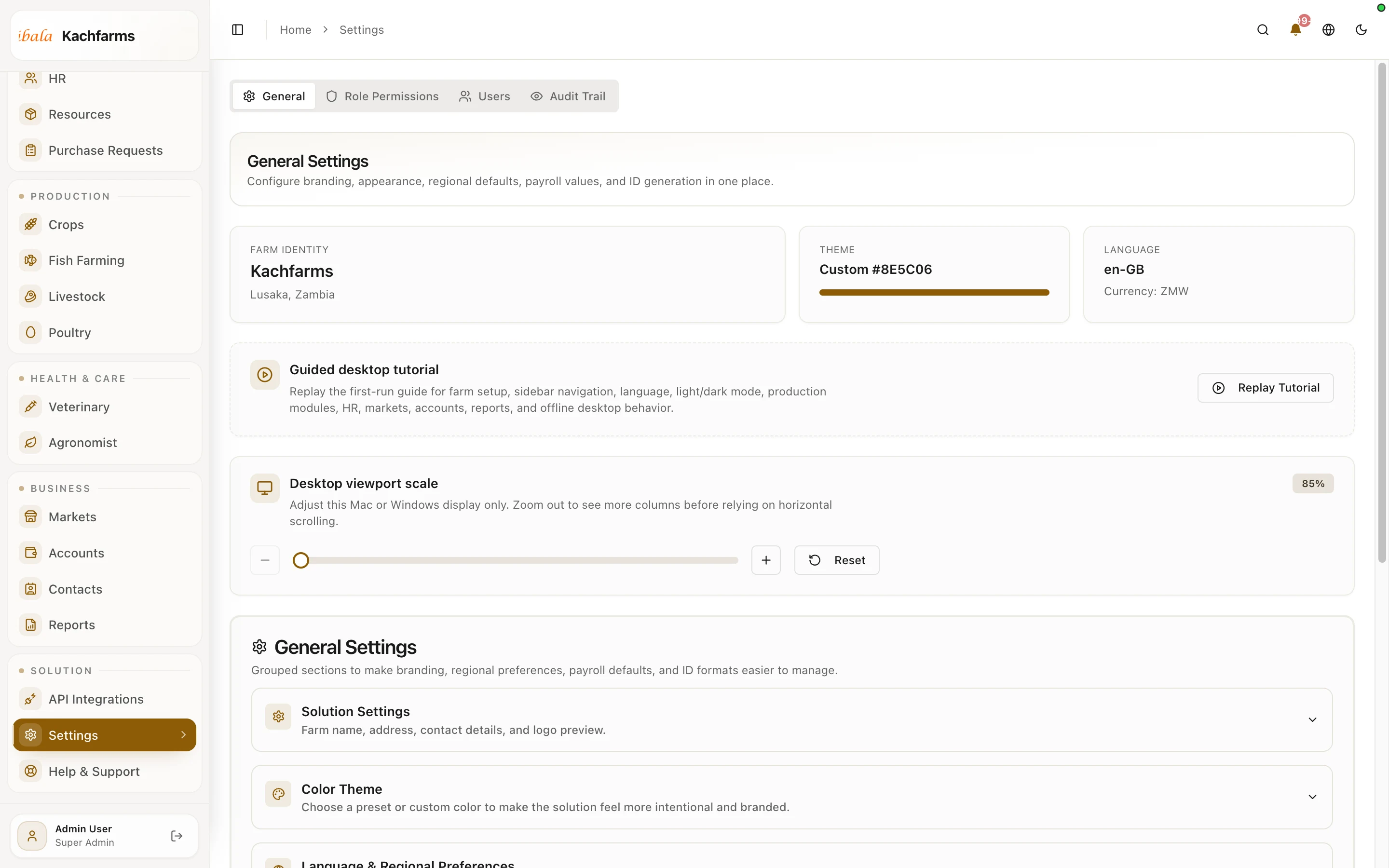Click the 85% scale badge
Image resolution: width=1389 pixels, height=868 pixels.
click(x=1313, y=483)
